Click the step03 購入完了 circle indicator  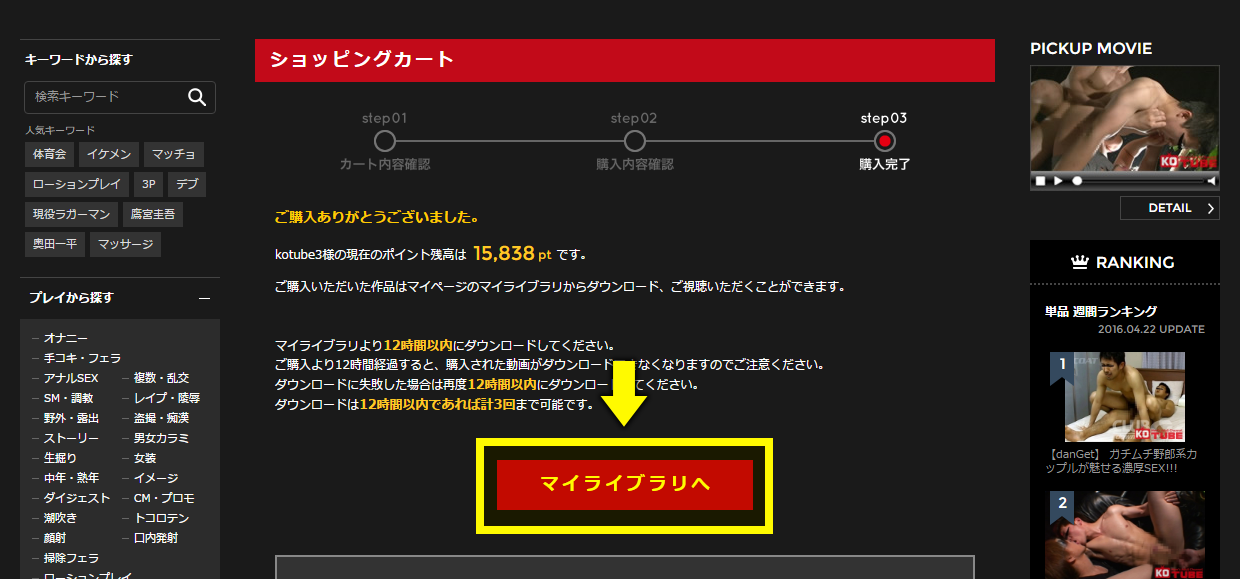tap(884, 141)
